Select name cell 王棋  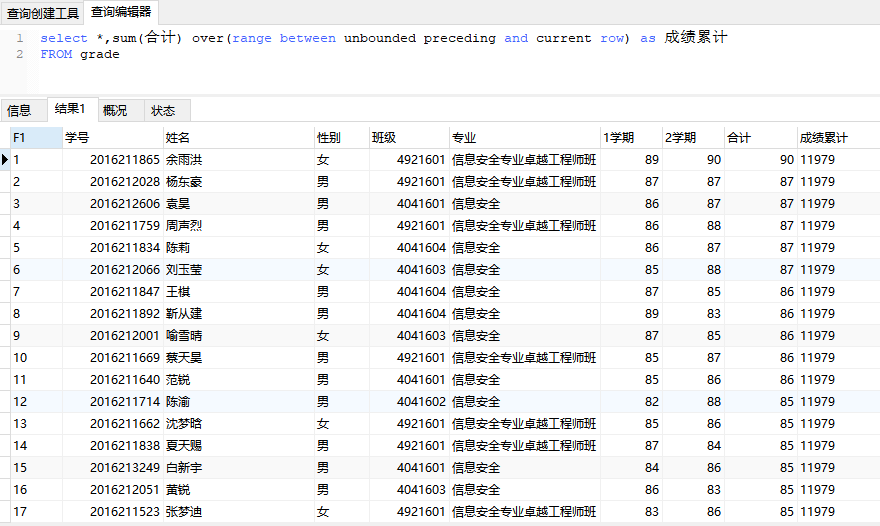coord(239,292)
